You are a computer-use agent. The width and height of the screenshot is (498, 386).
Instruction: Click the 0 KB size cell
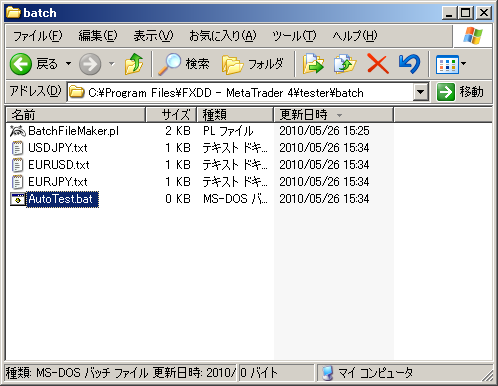178,199
